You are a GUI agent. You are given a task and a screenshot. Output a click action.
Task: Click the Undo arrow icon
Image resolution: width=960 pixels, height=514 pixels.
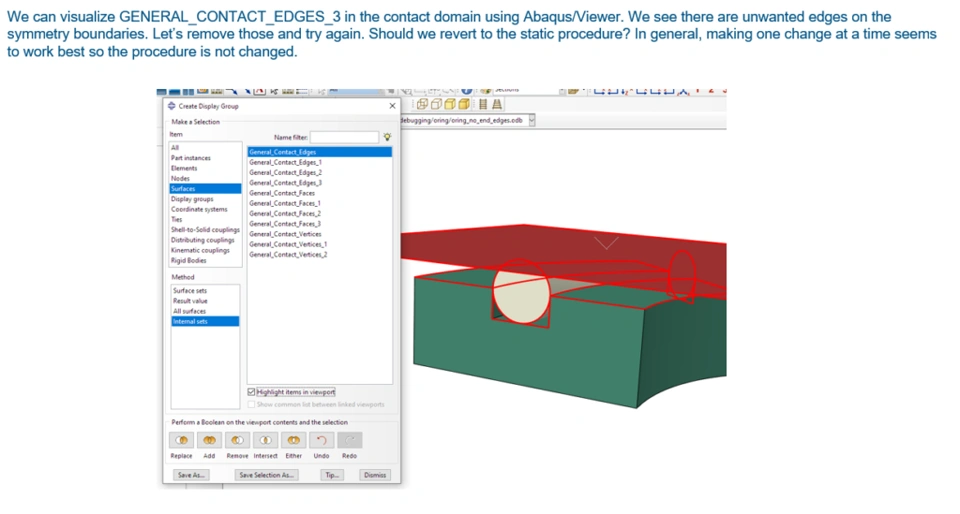pos(321,440)
